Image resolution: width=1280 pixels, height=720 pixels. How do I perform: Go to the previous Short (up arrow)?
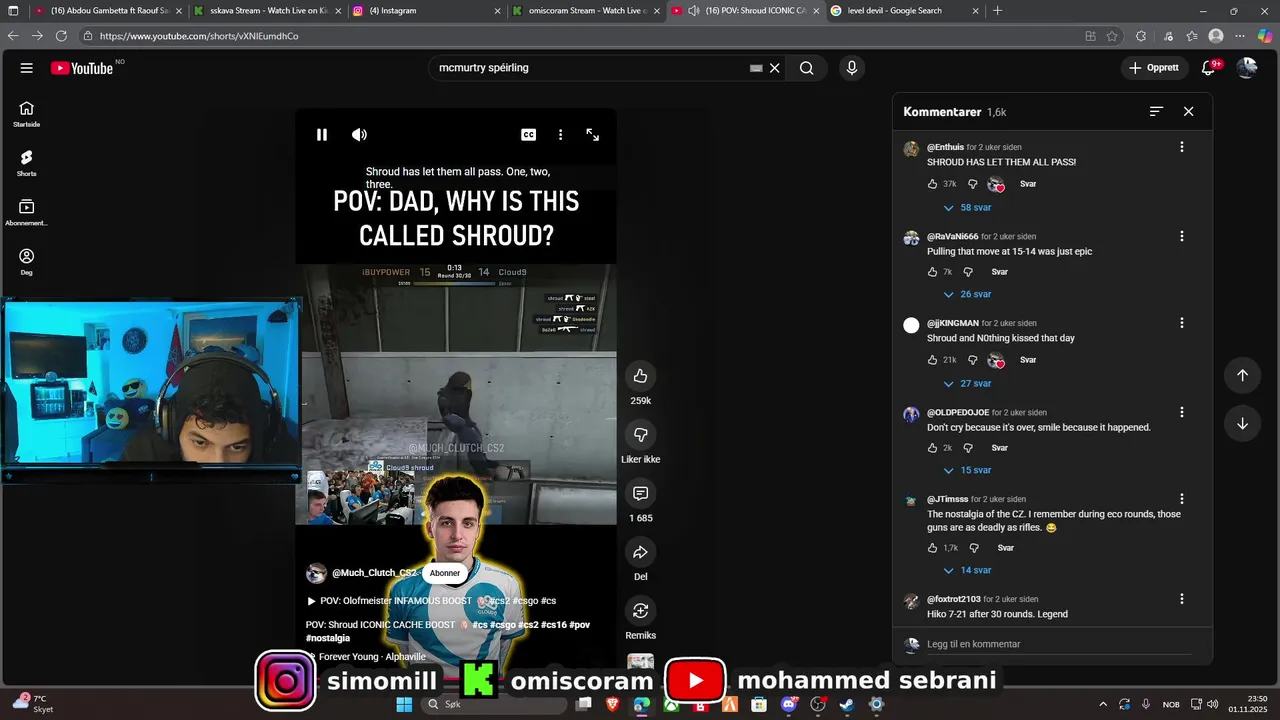coord(1242,375)
